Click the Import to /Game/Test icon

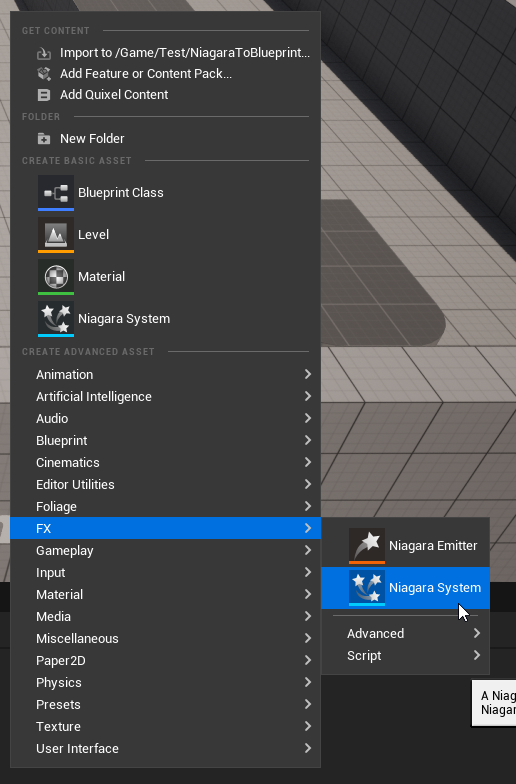click(x=44, y=53)
